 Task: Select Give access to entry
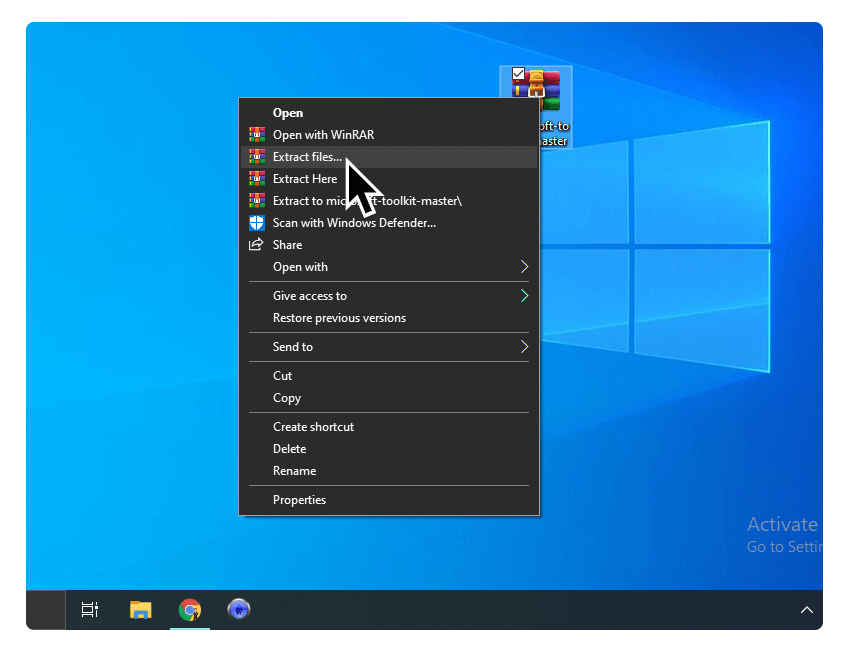pos(389,296)
